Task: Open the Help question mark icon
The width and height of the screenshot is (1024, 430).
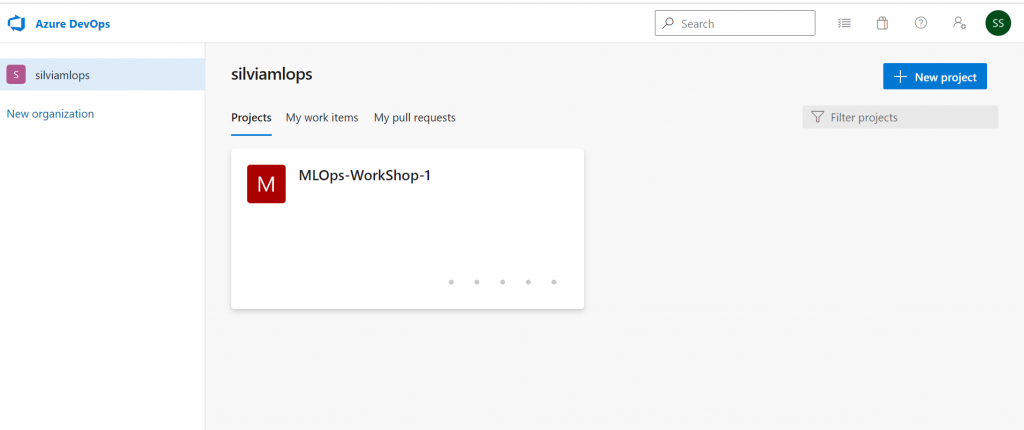Action: pos(921,24)
